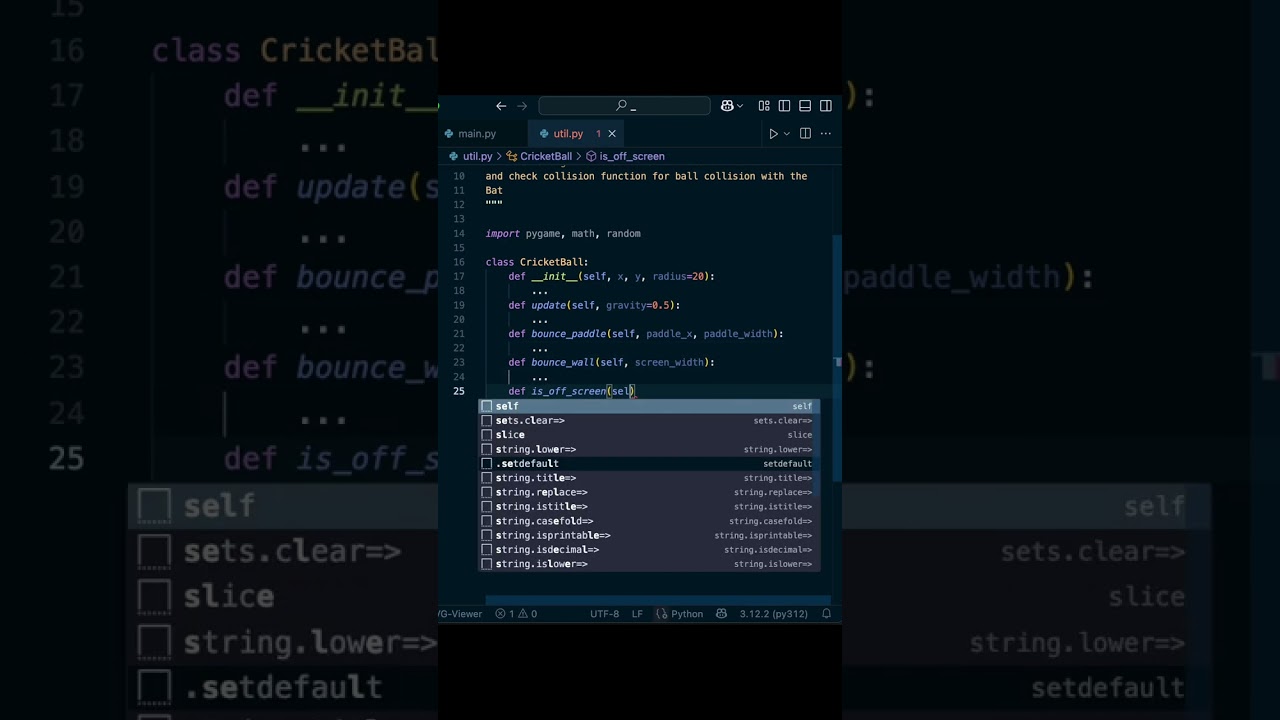Click the command center search field

(x=624, y=106)
